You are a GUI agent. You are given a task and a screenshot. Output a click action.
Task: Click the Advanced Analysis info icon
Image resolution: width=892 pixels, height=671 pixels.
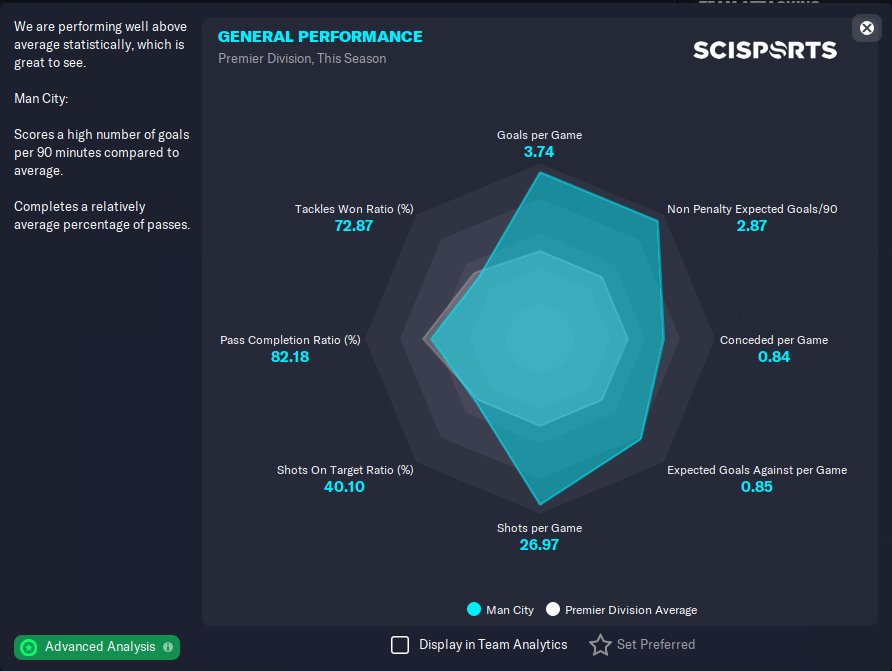click(168, 647)
